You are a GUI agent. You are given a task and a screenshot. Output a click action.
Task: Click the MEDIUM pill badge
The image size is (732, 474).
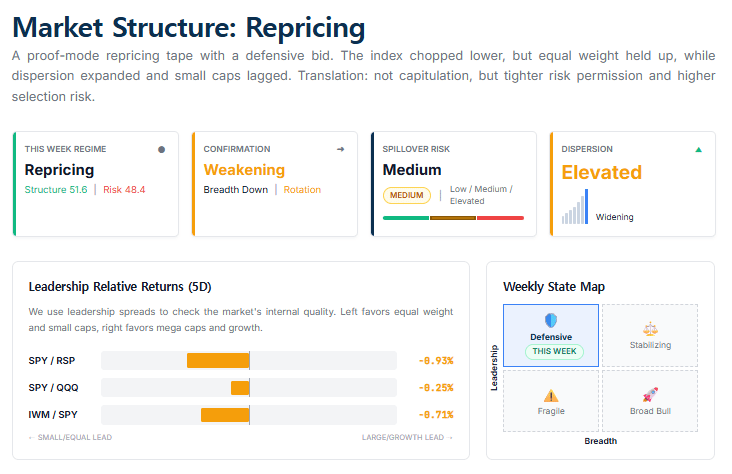(x=407, y=195)
